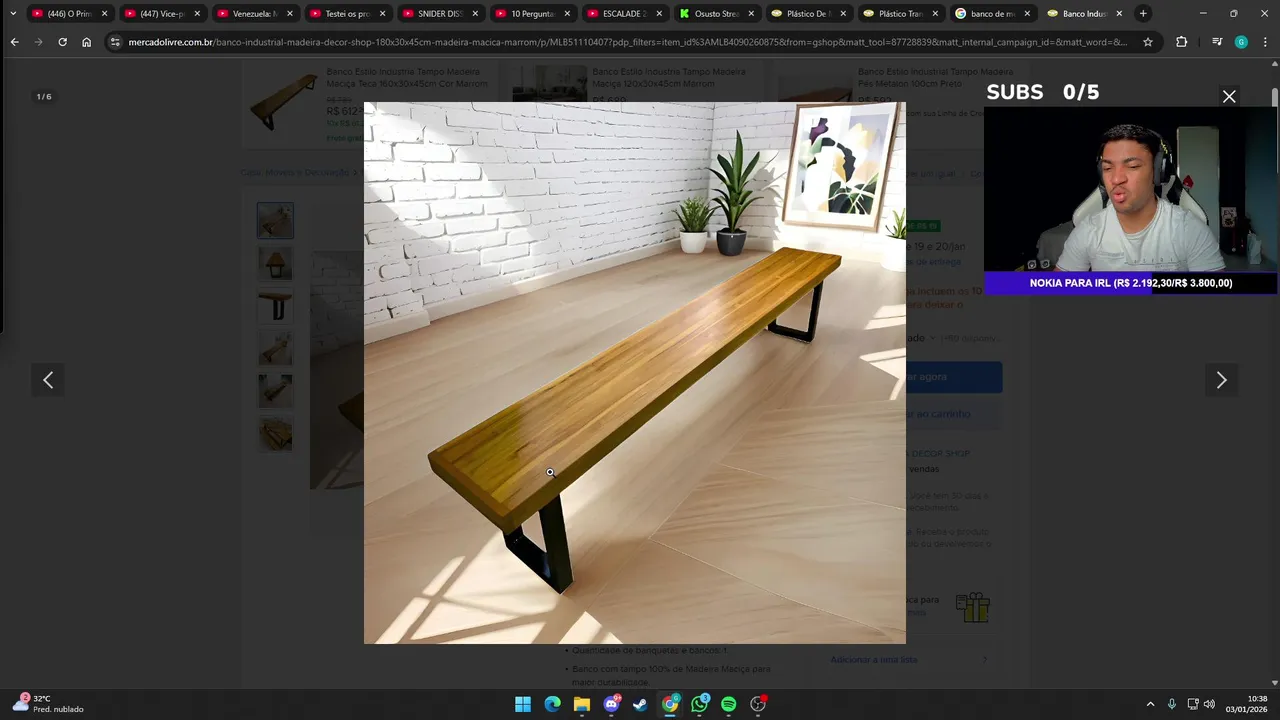Click the dimmed 'Comprar agora' button
This screenshot has width=1280, height=720.
(x=954, y=377)
